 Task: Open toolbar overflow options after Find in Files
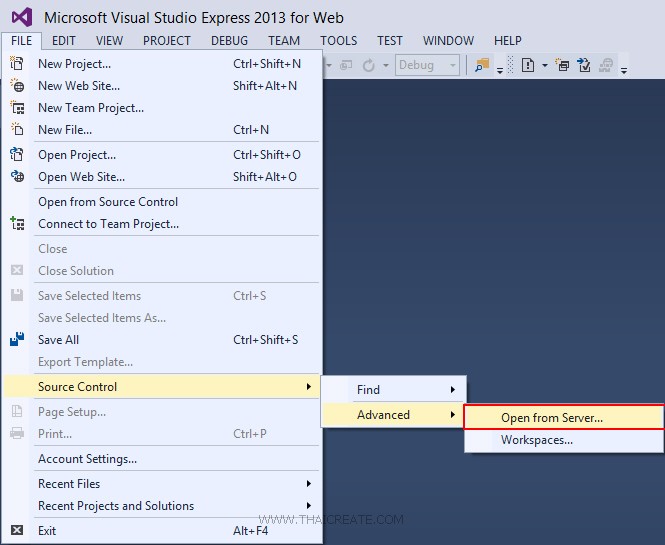click(x=500, y=70)
